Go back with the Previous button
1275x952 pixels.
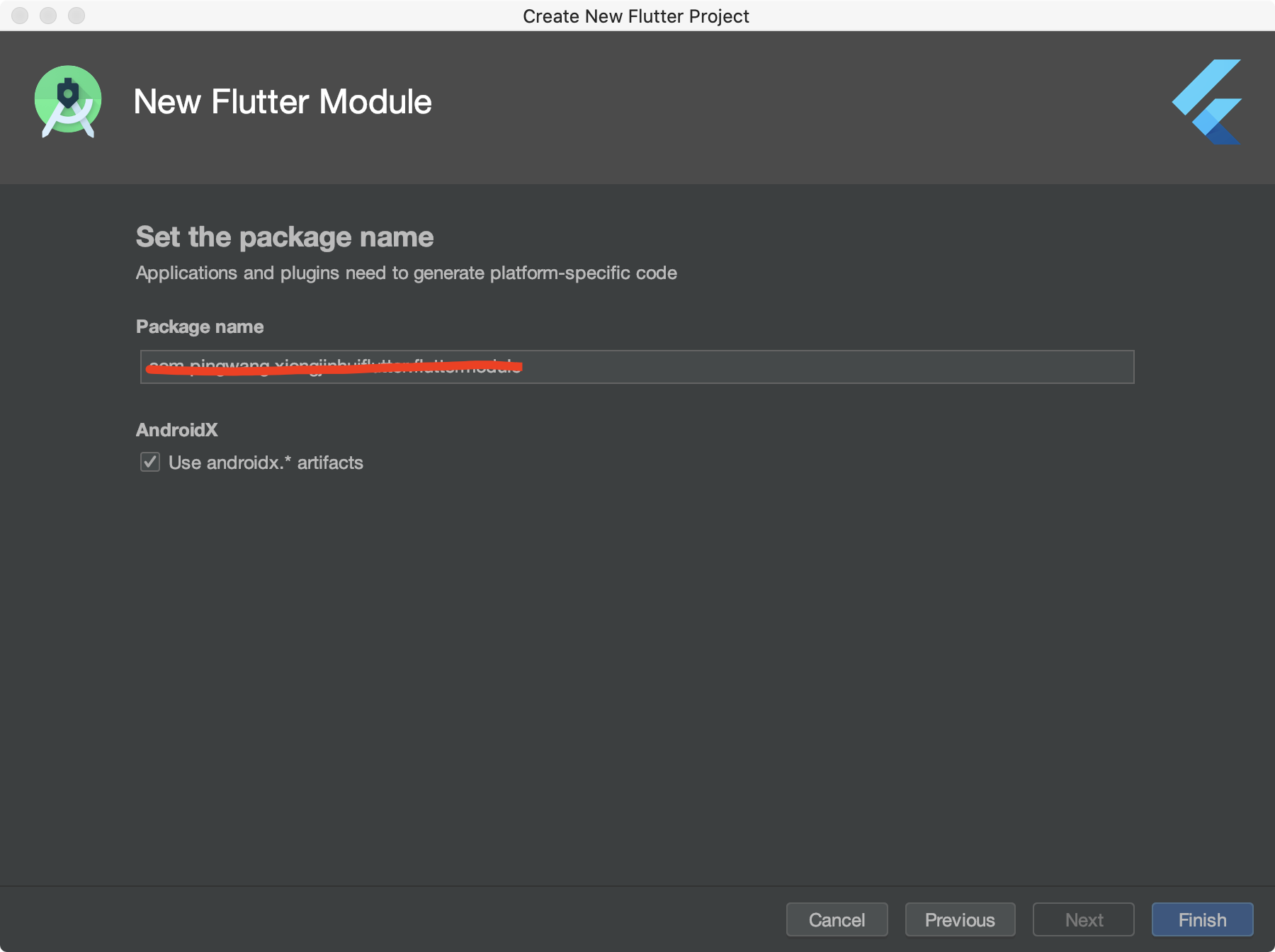(x=960, y=919)
